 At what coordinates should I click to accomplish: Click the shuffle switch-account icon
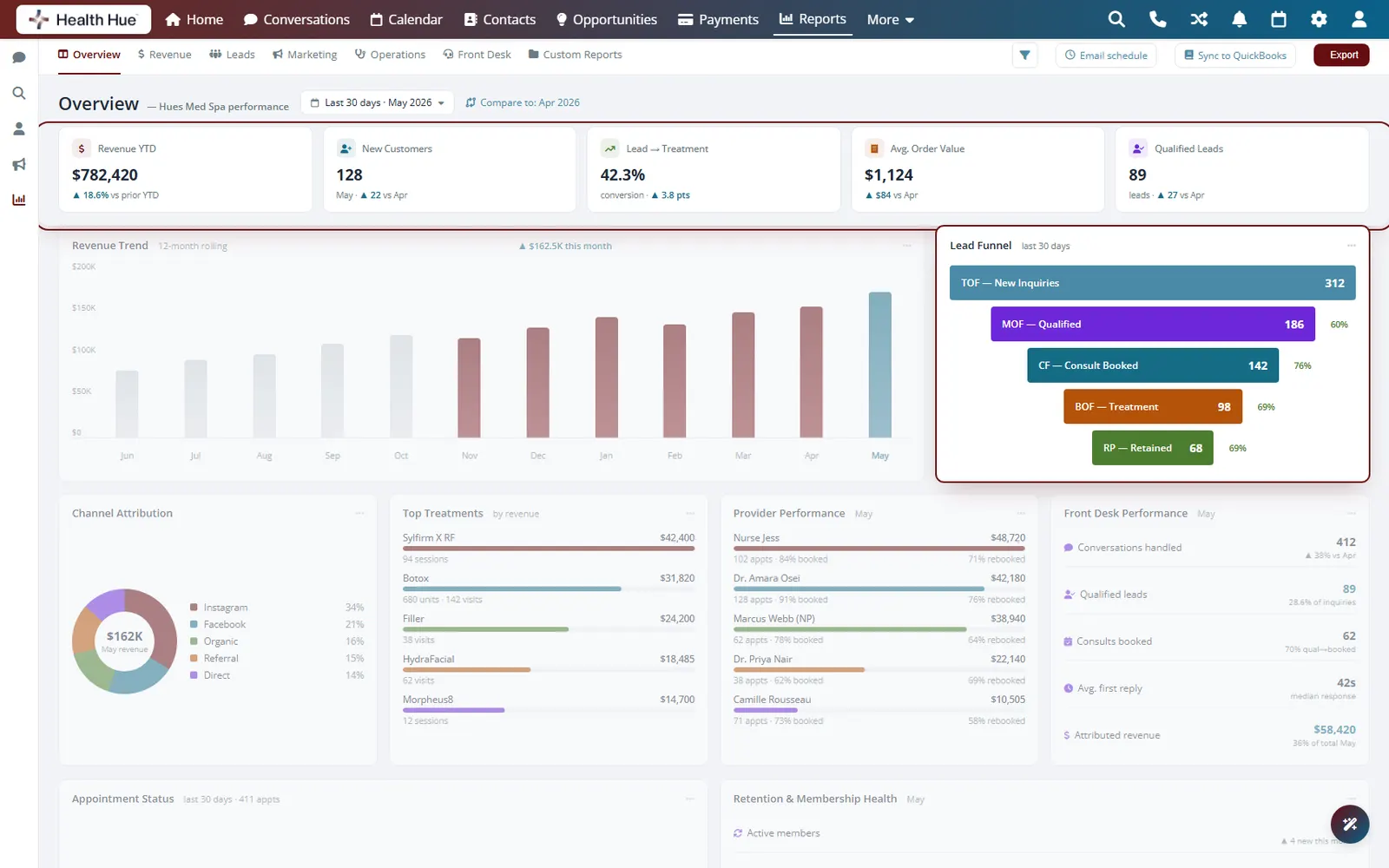[1199, 19]
